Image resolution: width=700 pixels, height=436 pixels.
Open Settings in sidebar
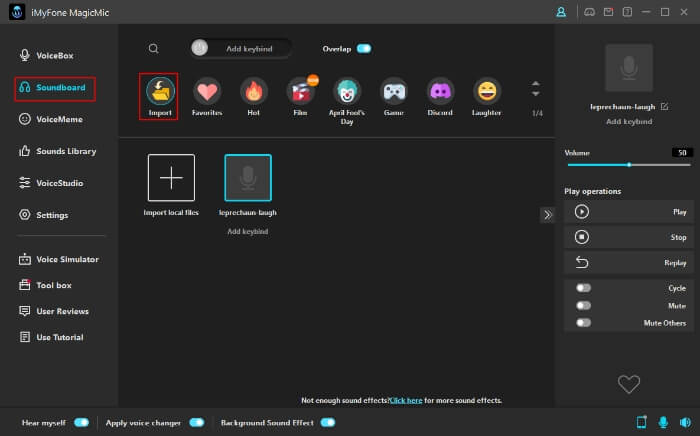pos(43,215)
